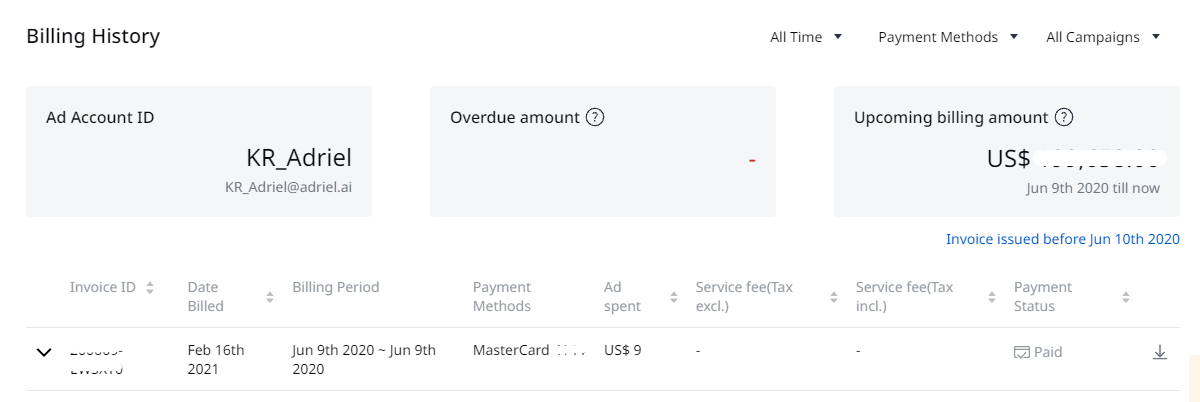Open the All Time period dropdown

[806, 37]
